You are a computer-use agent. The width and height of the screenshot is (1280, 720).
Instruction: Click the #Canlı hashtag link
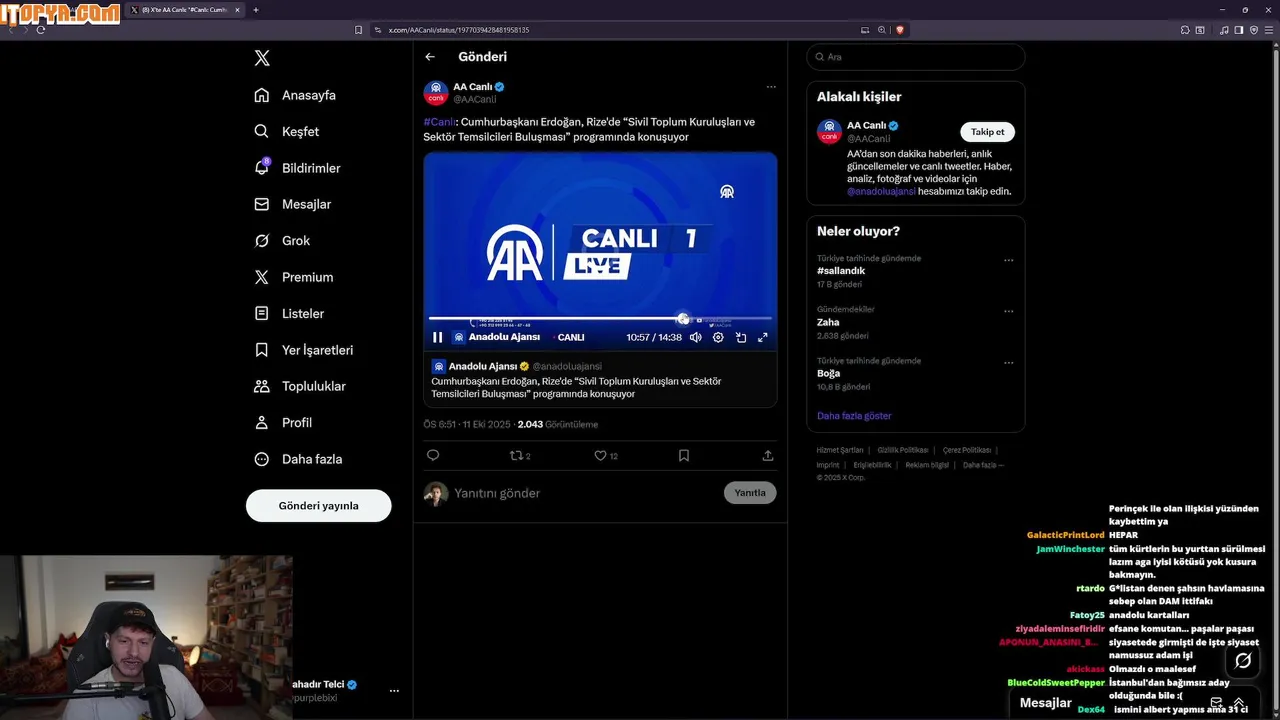click(438, 122)
